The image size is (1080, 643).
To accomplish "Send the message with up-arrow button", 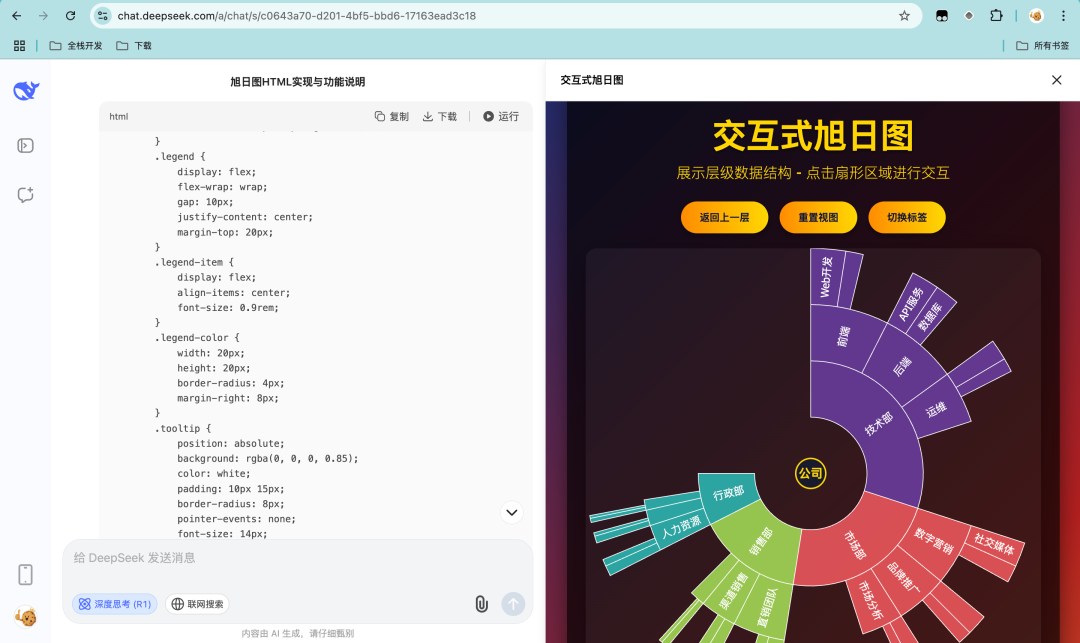I will coord(513,604).
